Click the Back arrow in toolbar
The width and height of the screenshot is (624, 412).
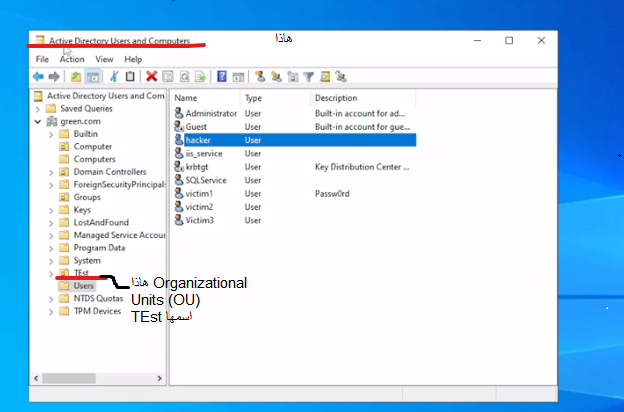click(38, 76)
